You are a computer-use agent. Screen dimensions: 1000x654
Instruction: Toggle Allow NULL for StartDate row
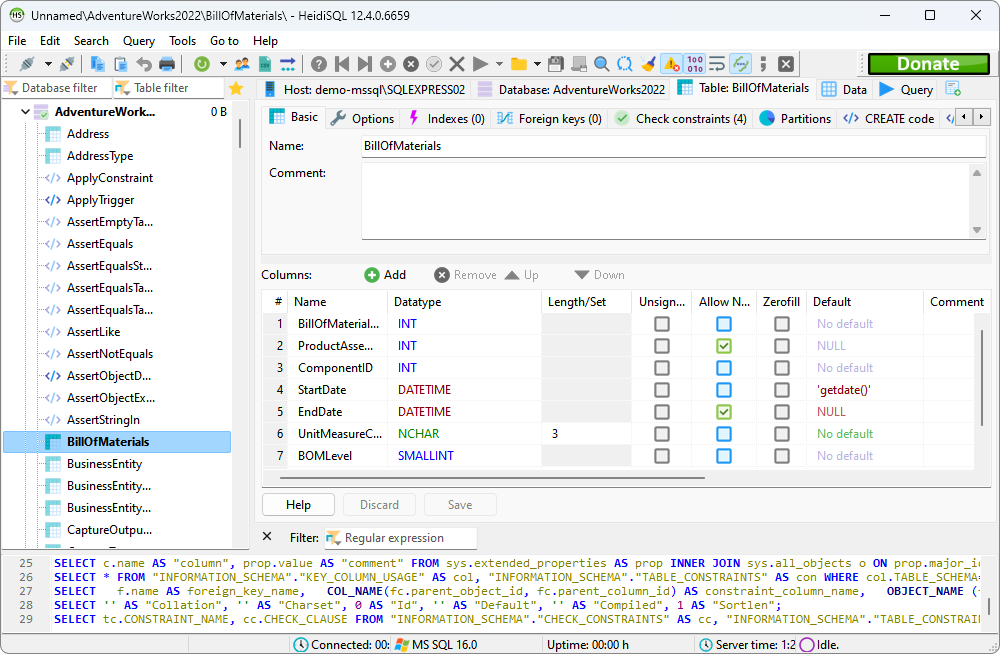pos(724,390)
